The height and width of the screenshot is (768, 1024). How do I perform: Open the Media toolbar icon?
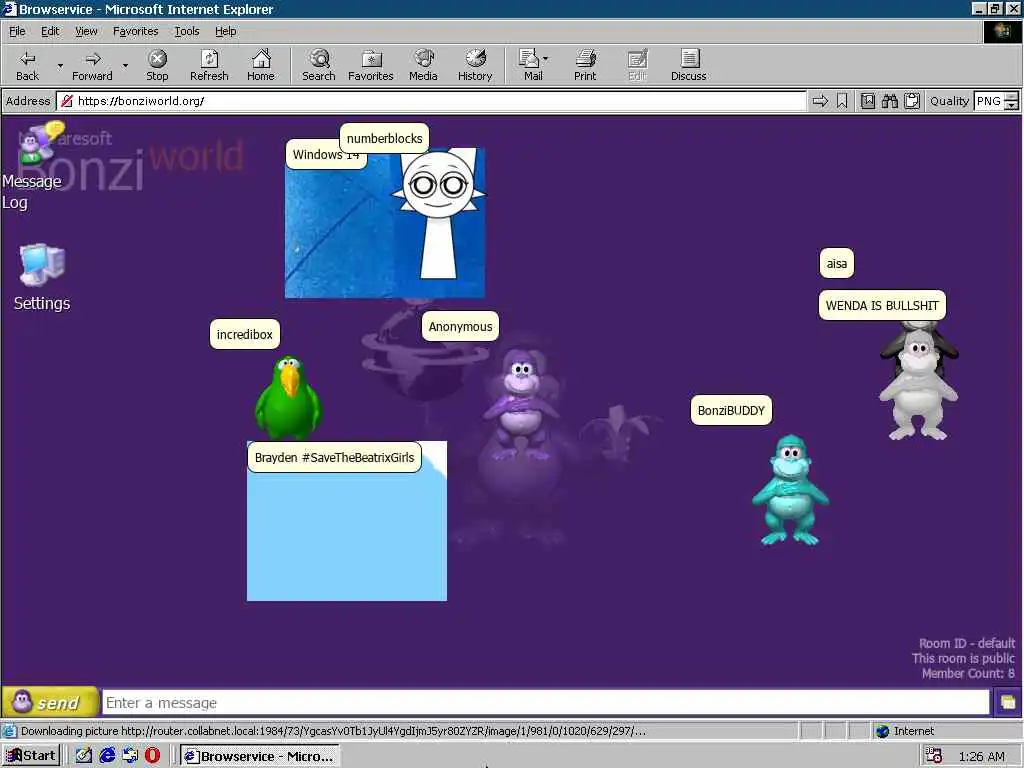click(x=423, y=65)
